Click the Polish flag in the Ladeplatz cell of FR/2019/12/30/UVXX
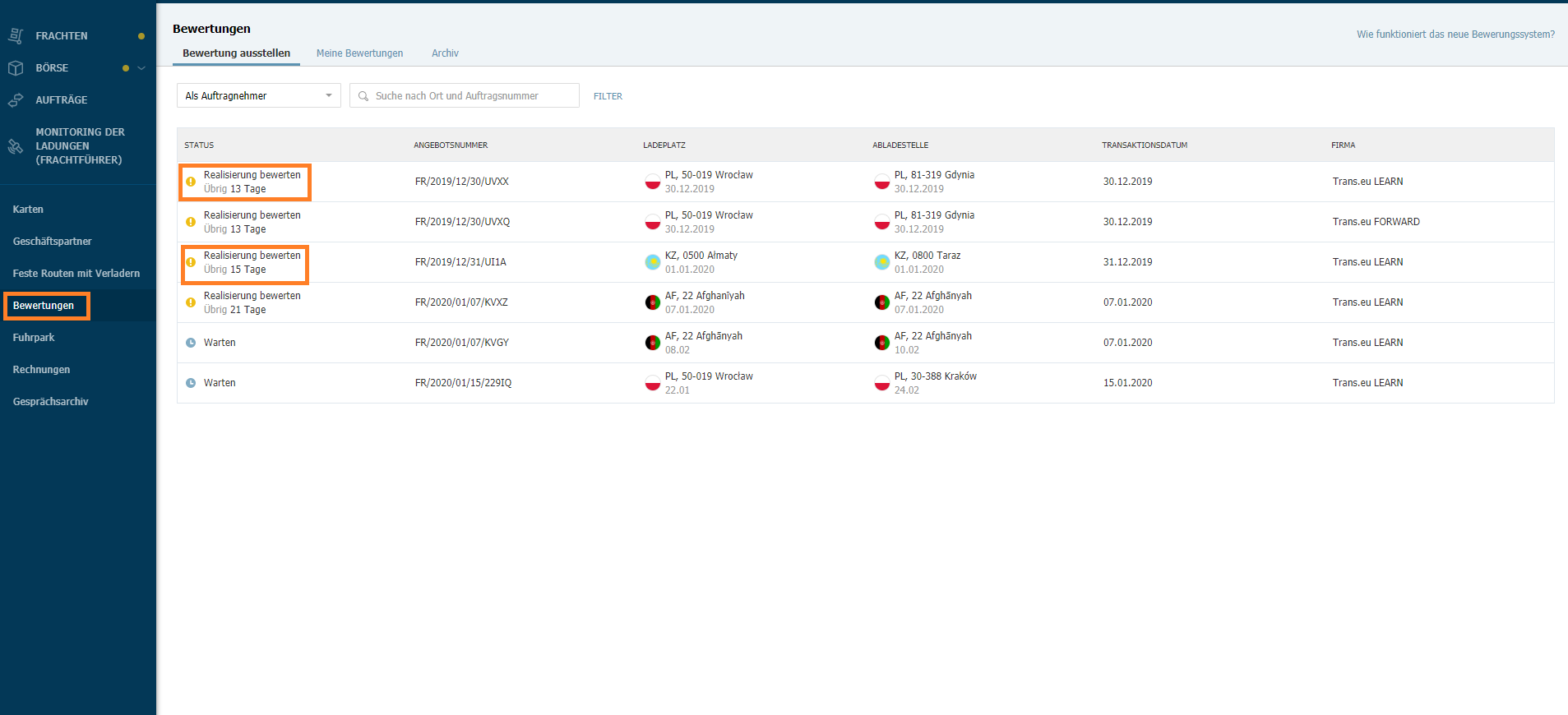The image size is (1568, 715). (653, 182)
